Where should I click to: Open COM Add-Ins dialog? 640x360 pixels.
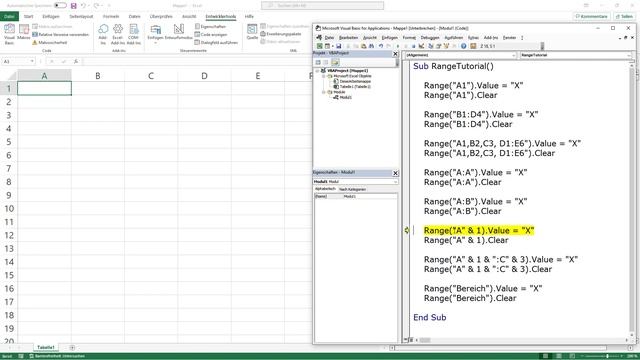click(133, 34)
